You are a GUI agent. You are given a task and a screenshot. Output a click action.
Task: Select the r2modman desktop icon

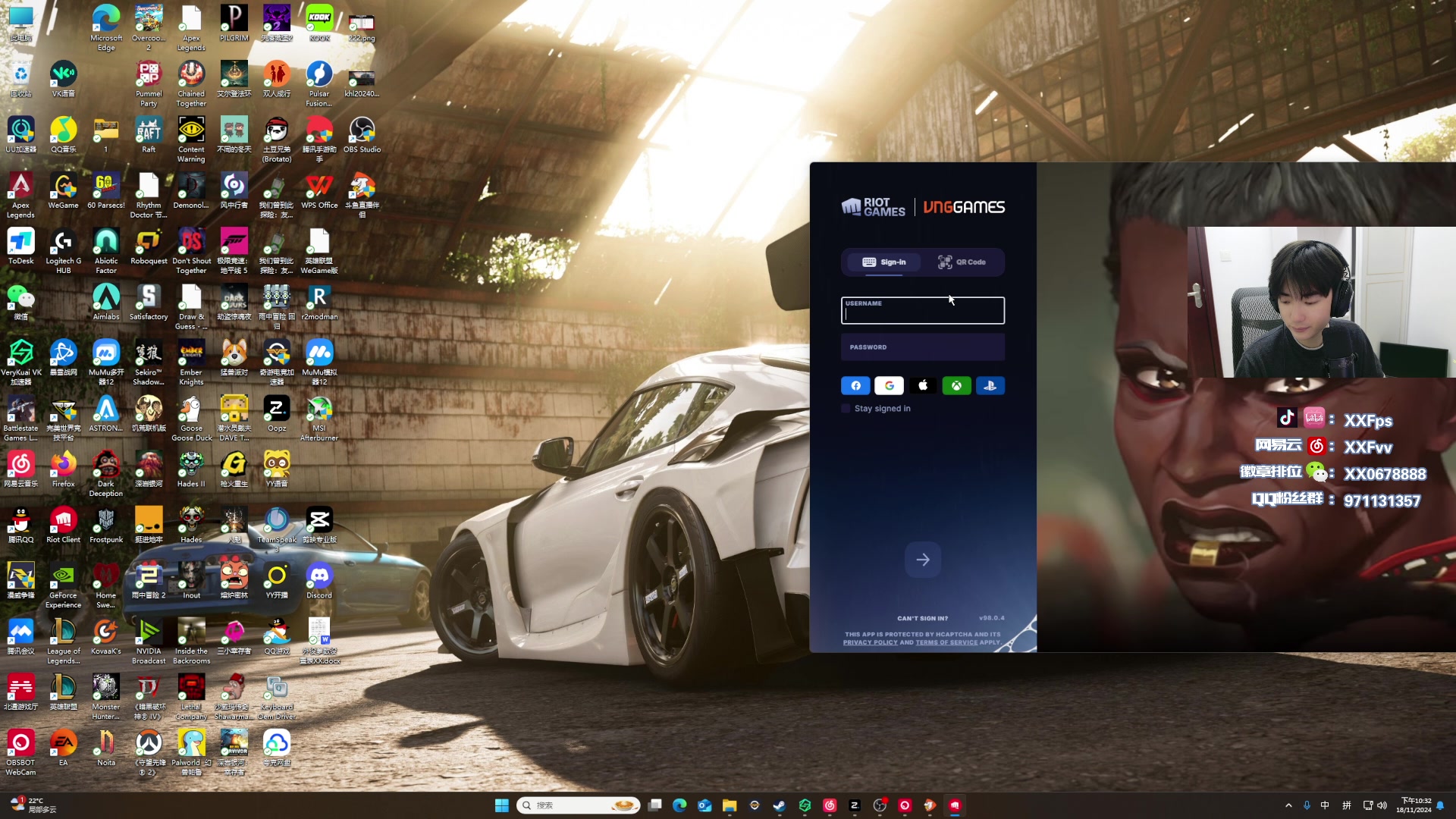click(x=319, y=302)
